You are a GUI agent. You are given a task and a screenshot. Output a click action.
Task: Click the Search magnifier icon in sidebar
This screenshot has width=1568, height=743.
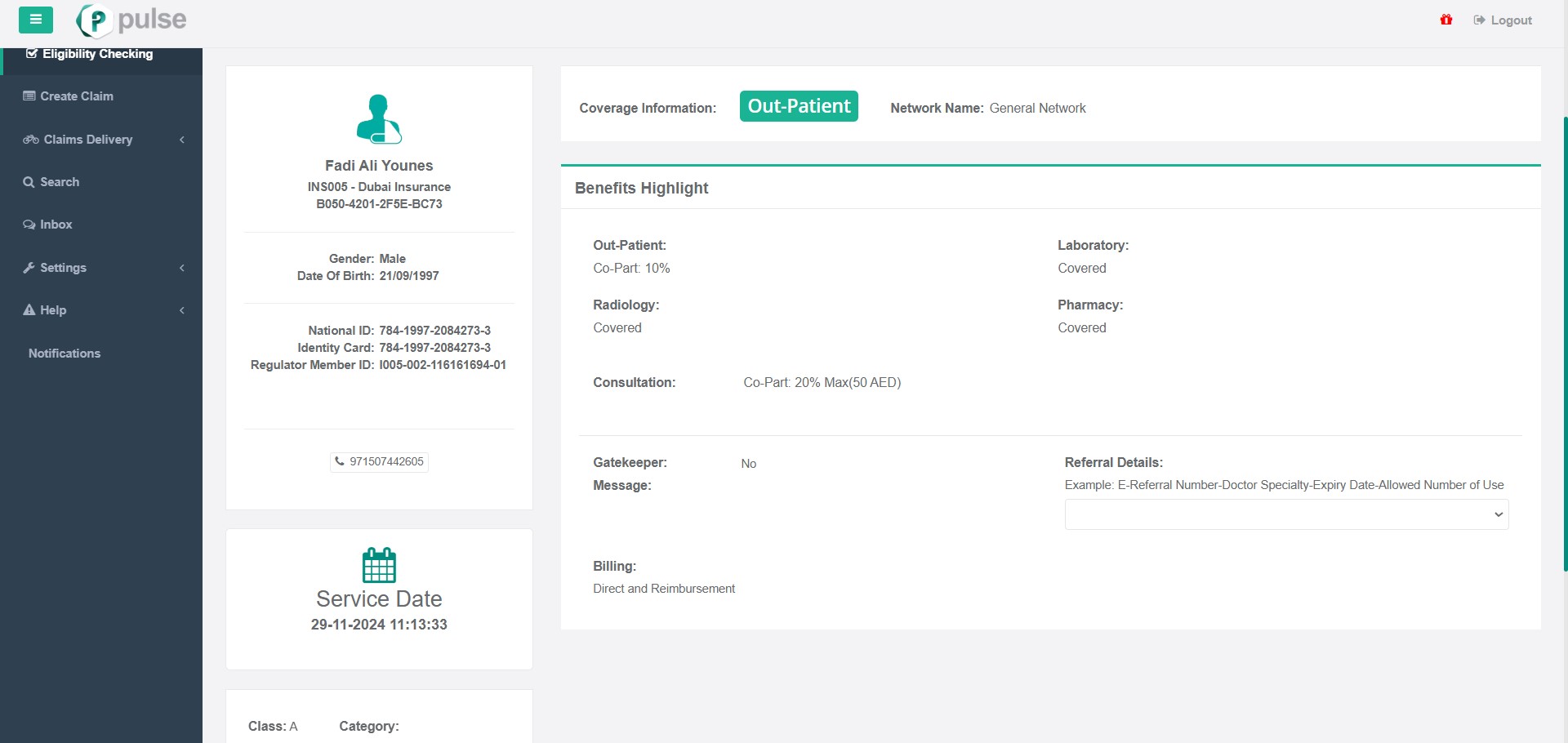click(29, 182)
